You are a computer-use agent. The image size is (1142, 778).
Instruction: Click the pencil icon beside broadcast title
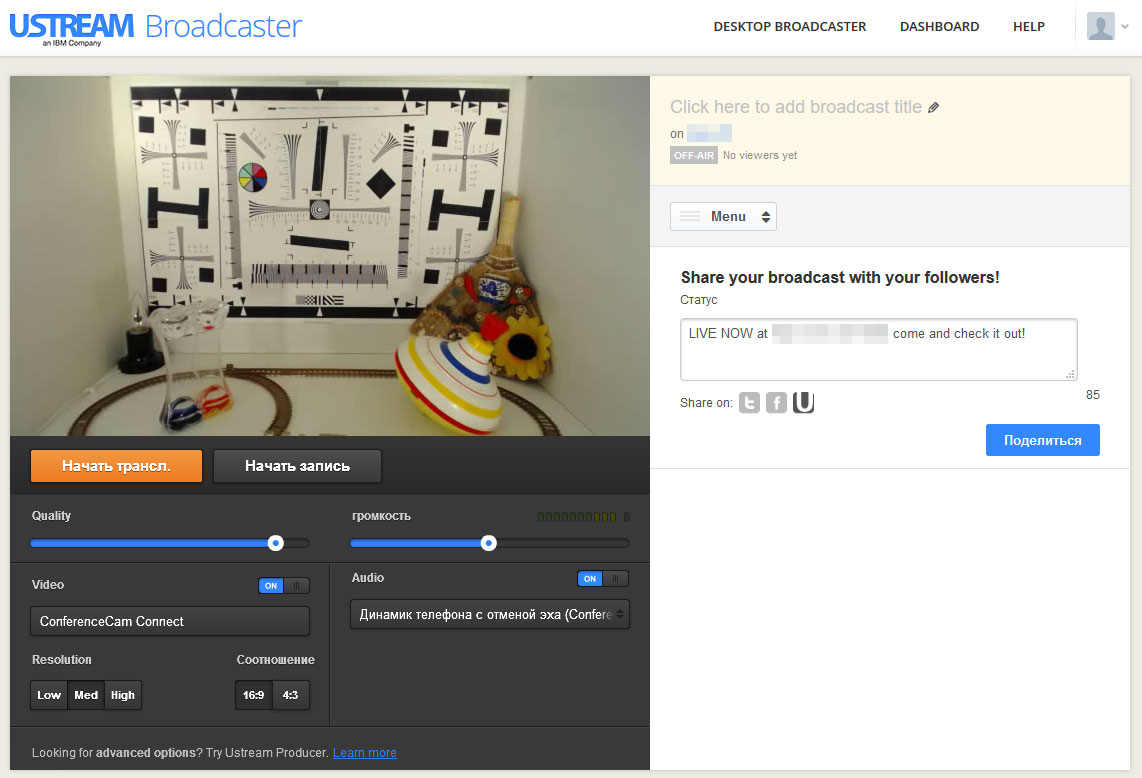point(934,107)
